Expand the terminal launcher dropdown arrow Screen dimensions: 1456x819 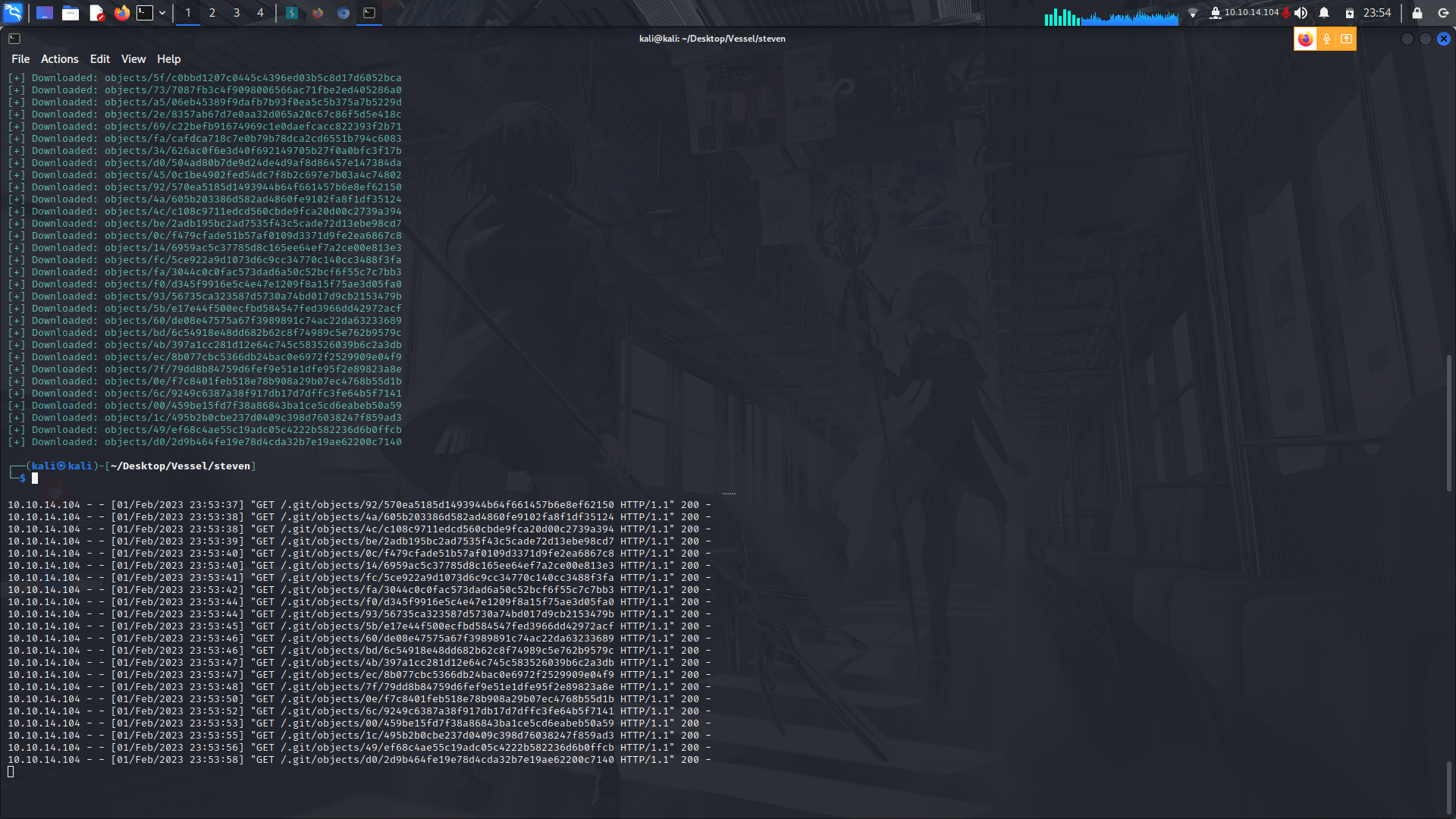pos(162,13)
